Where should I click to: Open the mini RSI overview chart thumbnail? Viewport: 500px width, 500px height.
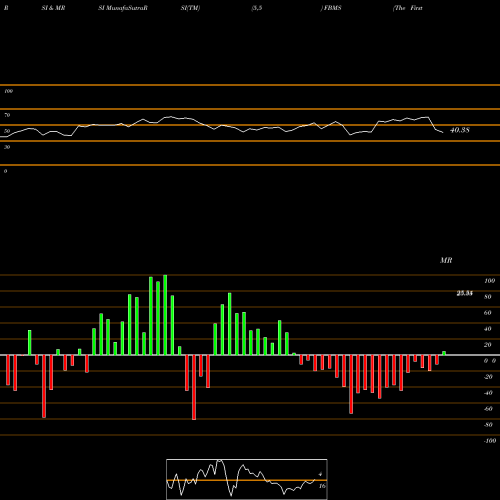click(x=247, y=479)
